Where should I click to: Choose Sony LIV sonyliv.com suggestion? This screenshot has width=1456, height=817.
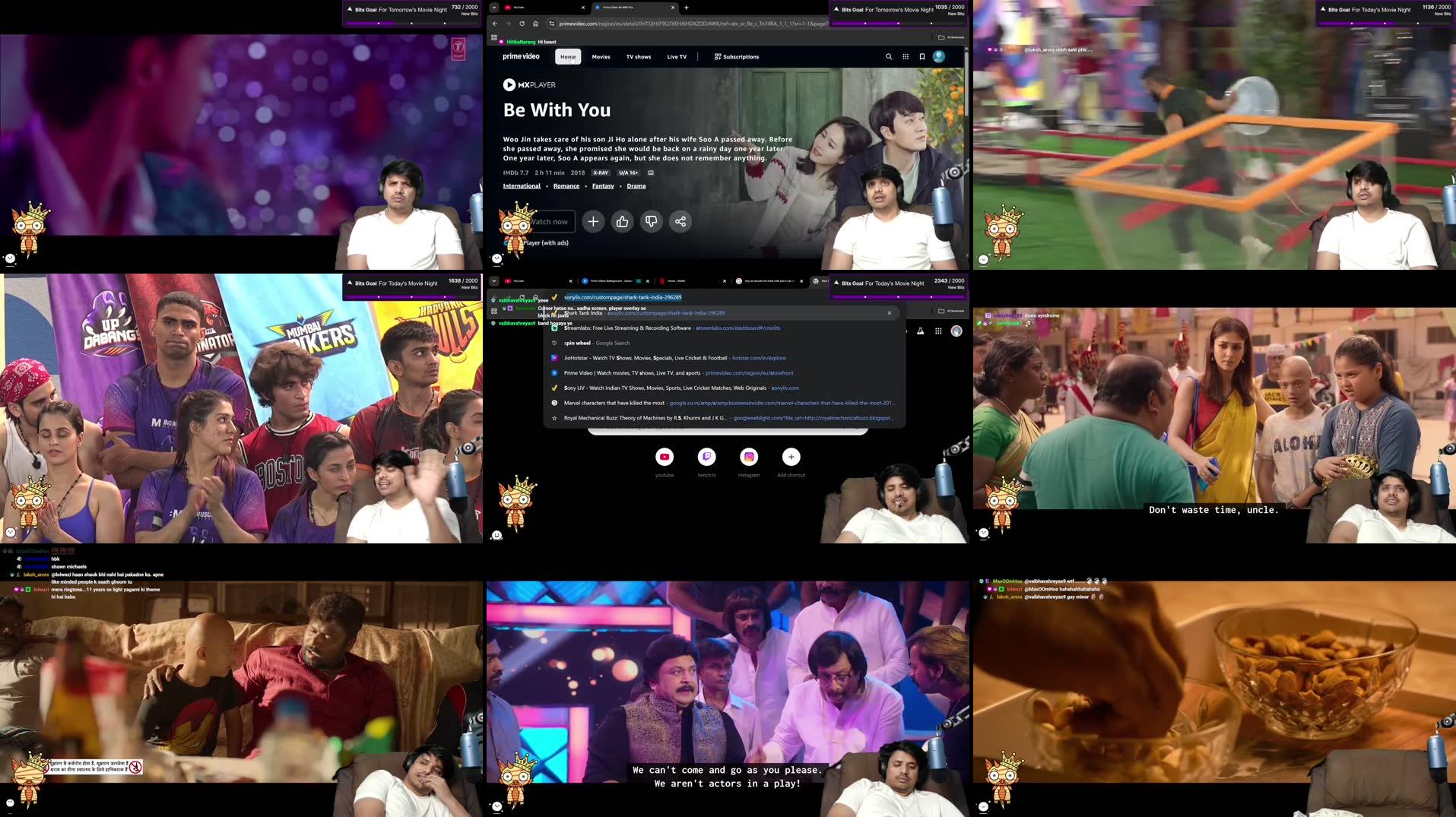click(x=725, y=388)
